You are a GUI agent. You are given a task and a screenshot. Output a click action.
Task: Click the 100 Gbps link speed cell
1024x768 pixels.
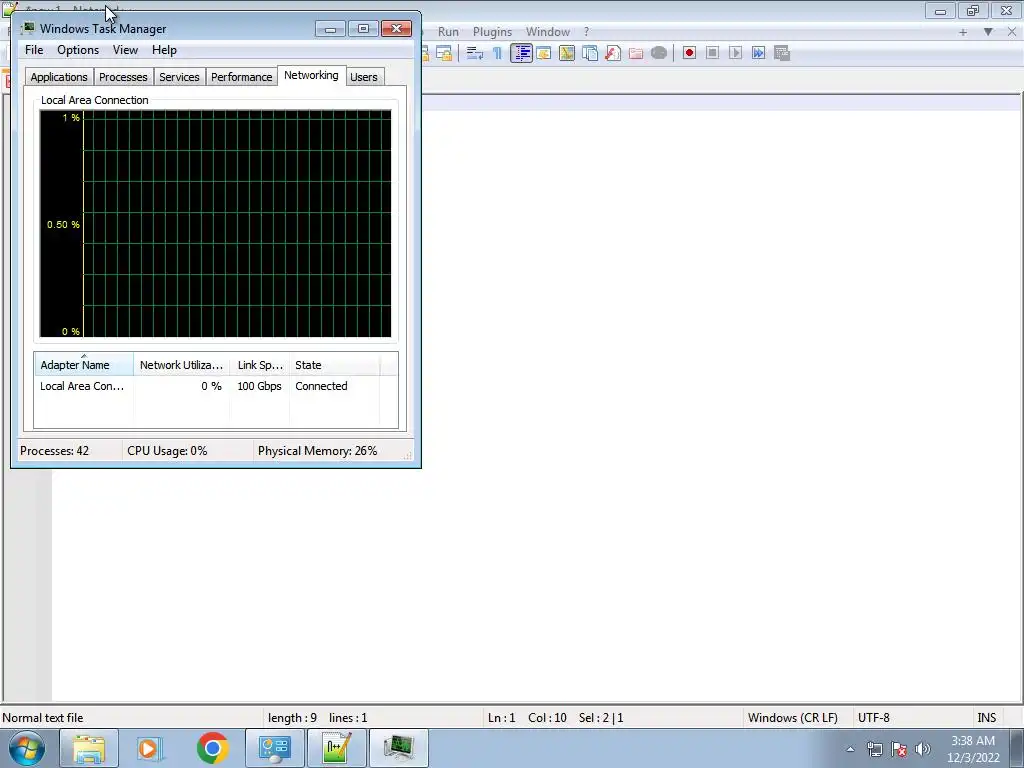[259, 386]
